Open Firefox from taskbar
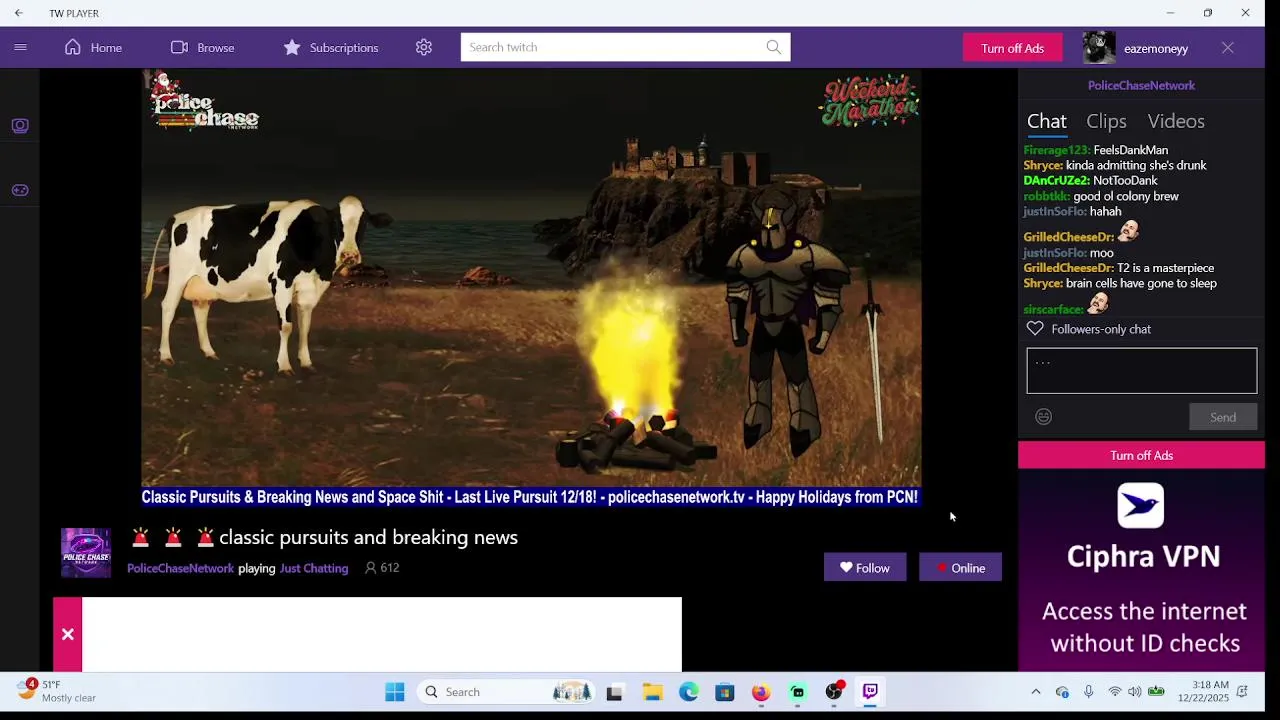This screenshot has width=1280, height=720. pyautogui.click(x=761, y=692)
